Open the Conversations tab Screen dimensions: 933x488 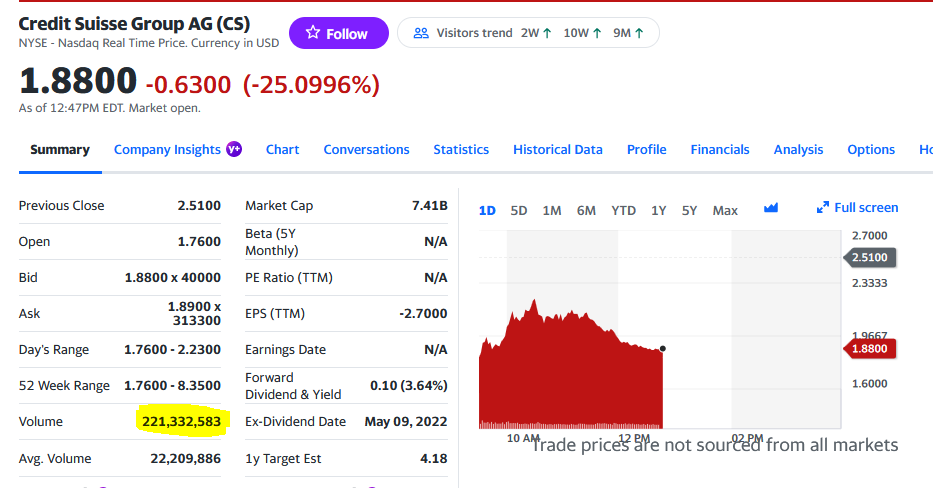click(367, 150)
